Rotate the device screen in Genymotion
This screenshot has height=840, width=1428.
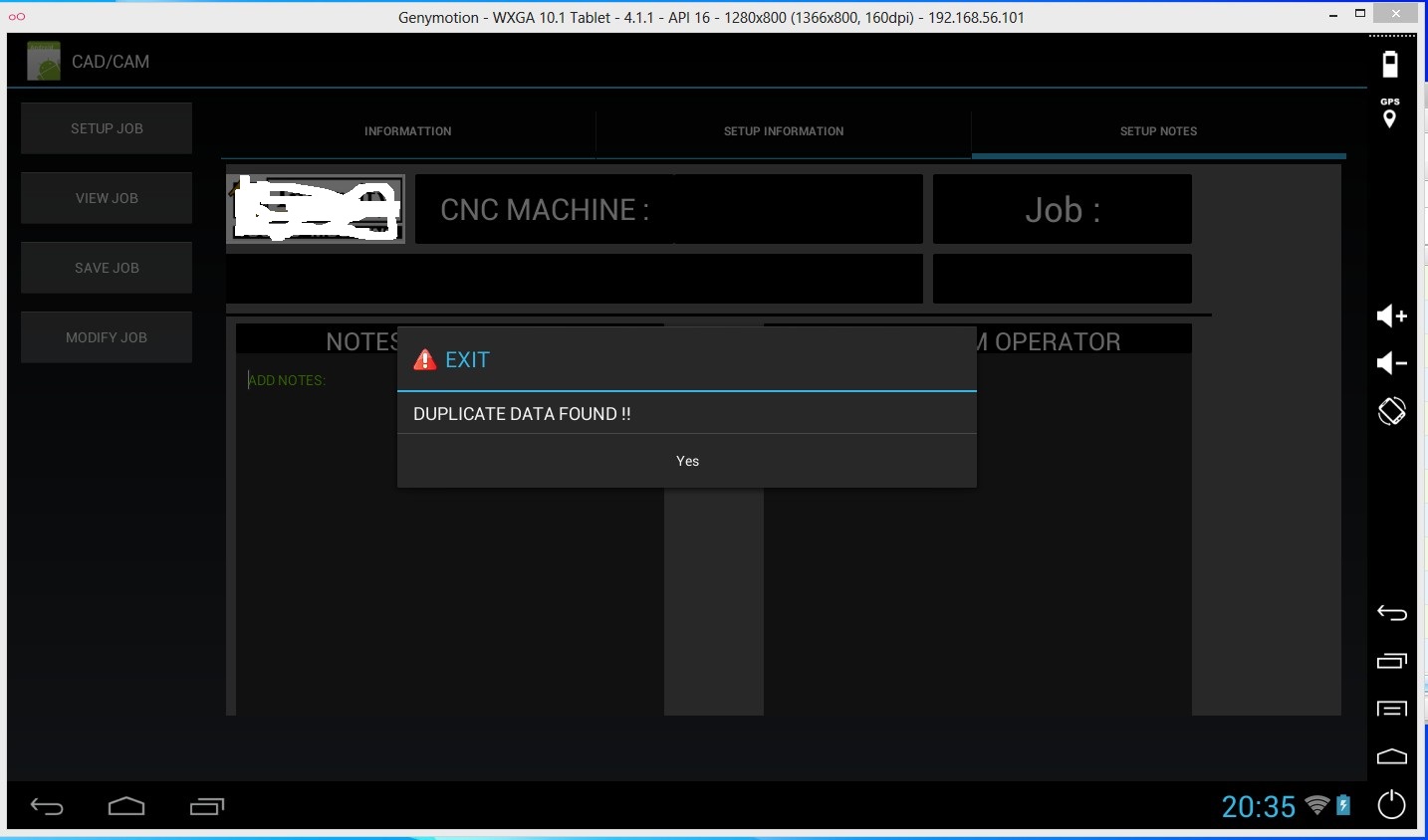point(1391,411)
